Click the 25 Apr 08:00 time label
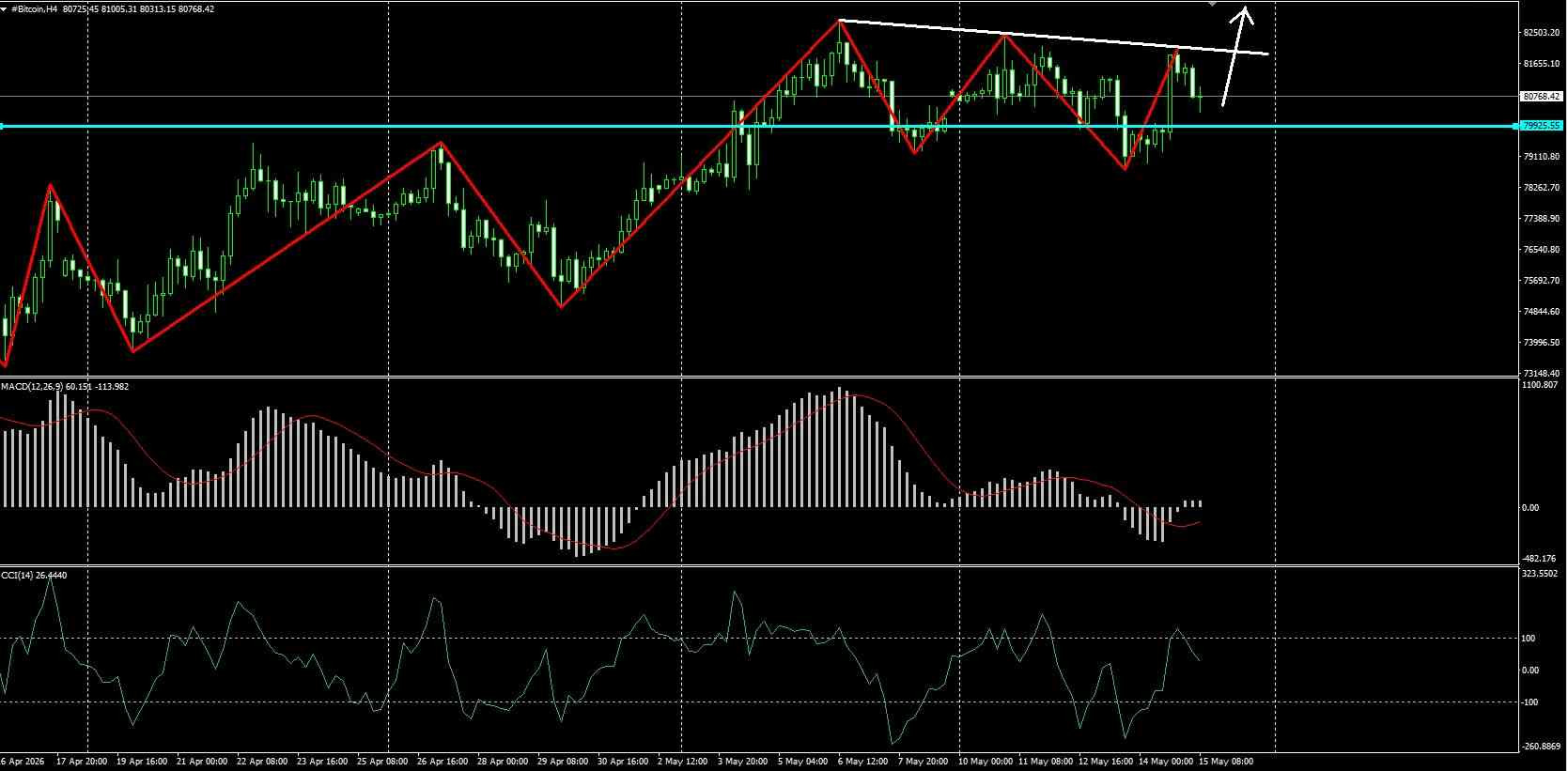This screenshot has height=771, width=1568. tap(382, 762)
